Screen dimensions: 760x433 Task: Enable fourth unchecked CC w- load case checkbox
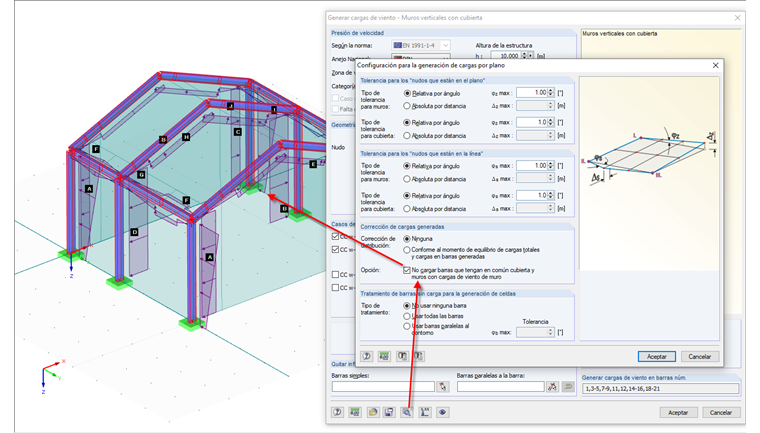click(335, 288)
